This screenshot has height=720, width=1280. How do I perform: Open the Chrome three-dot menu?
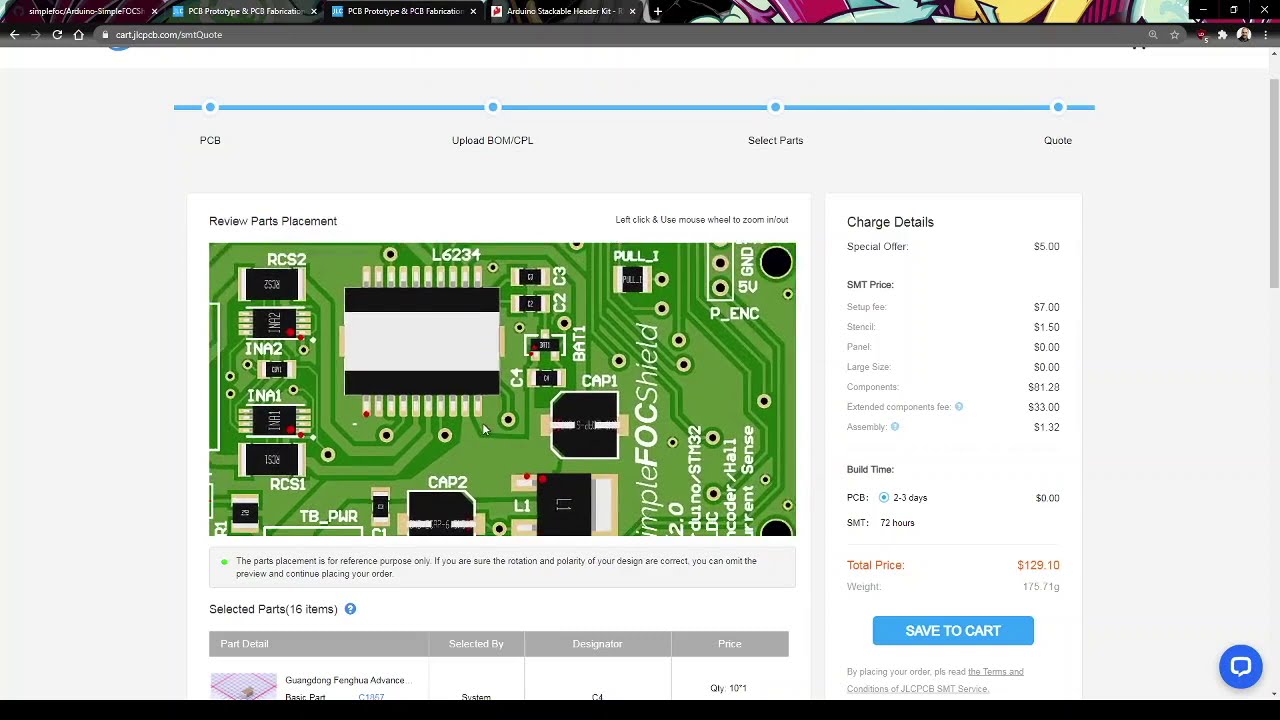1265,35
